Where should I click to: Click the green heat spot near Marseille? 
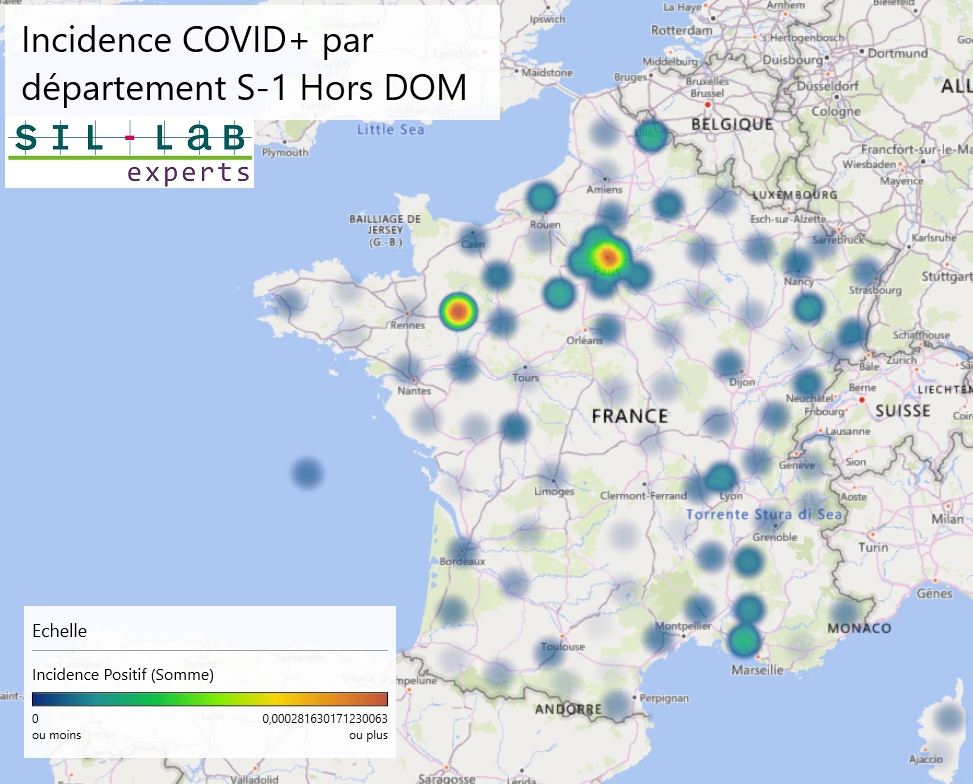pyautogui.click(x=744, y=639)
